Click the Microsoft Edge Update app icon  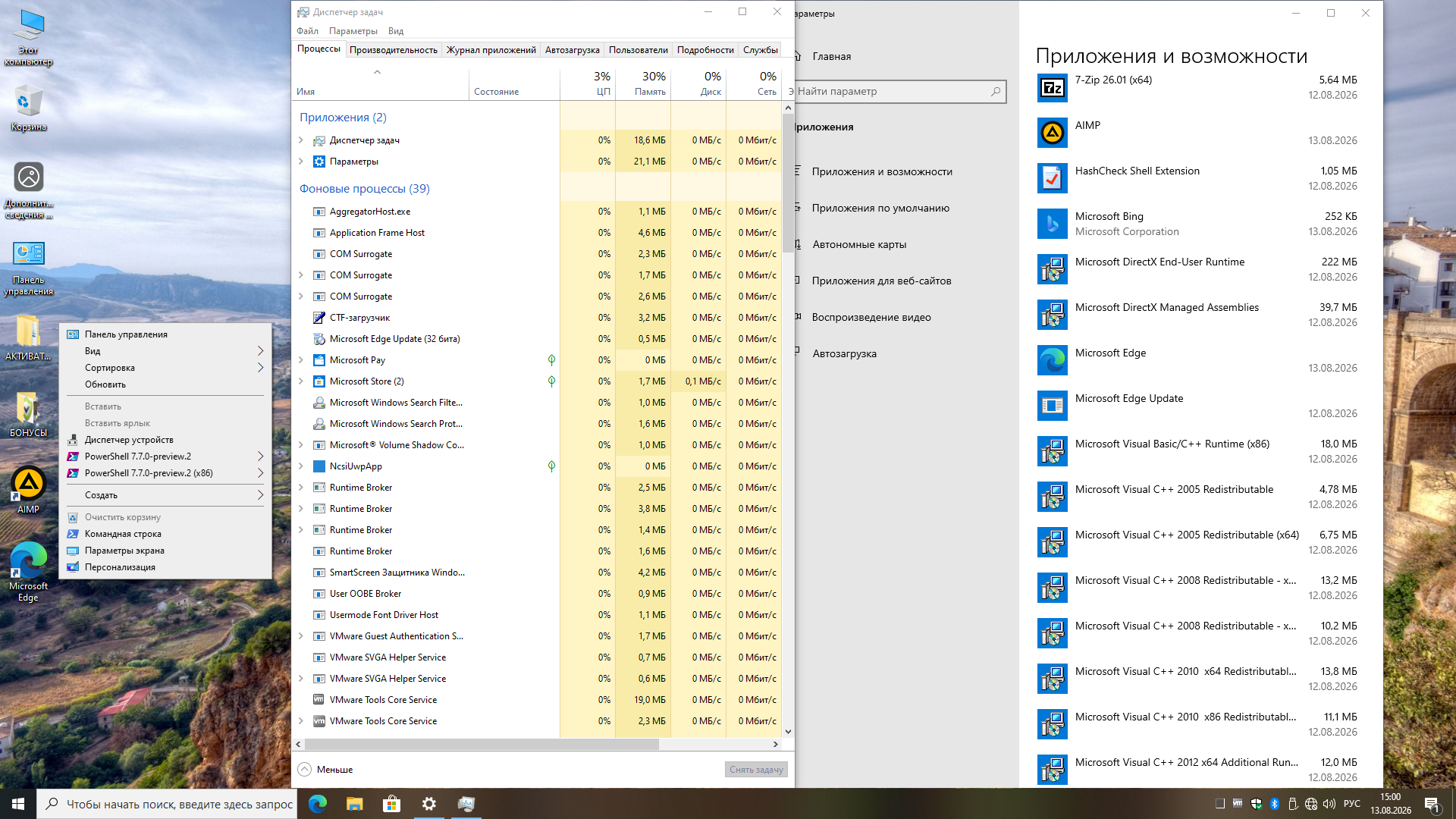pos(1052,406)
